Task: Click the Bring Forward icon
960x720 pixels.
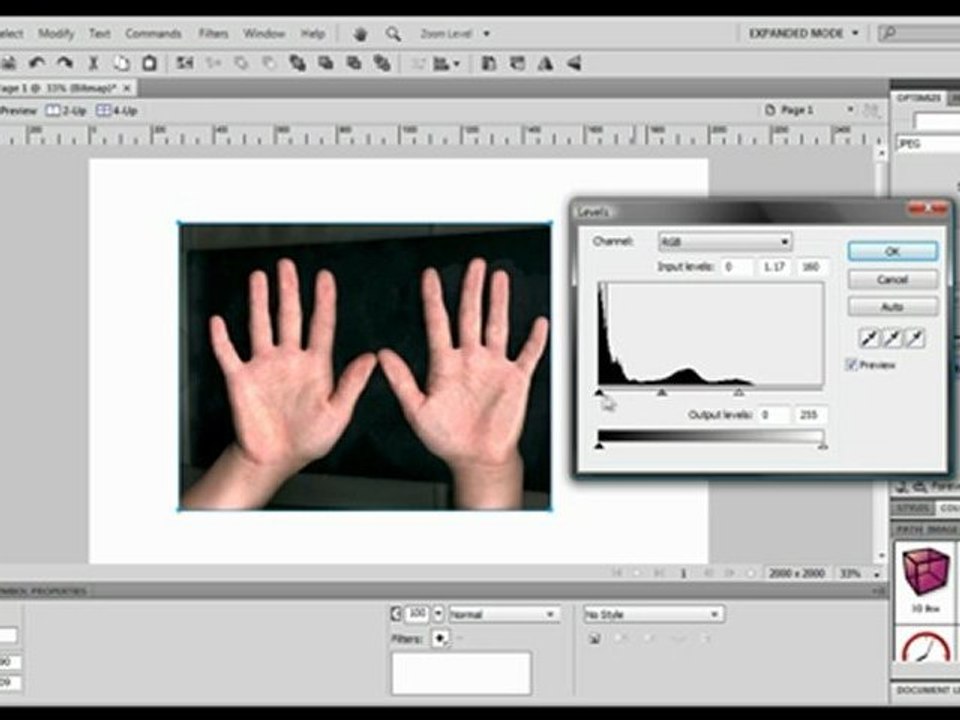Action: point(326,63)
